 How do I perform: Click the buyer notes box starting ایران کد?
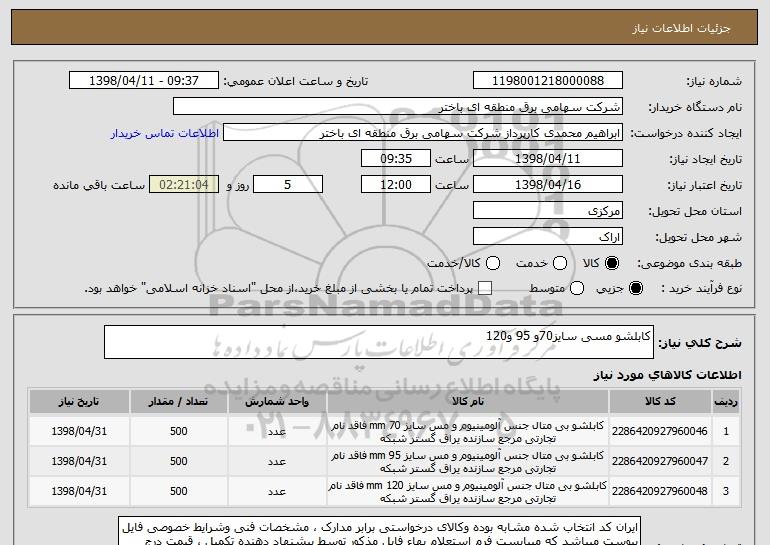click(x=379, y=531)
